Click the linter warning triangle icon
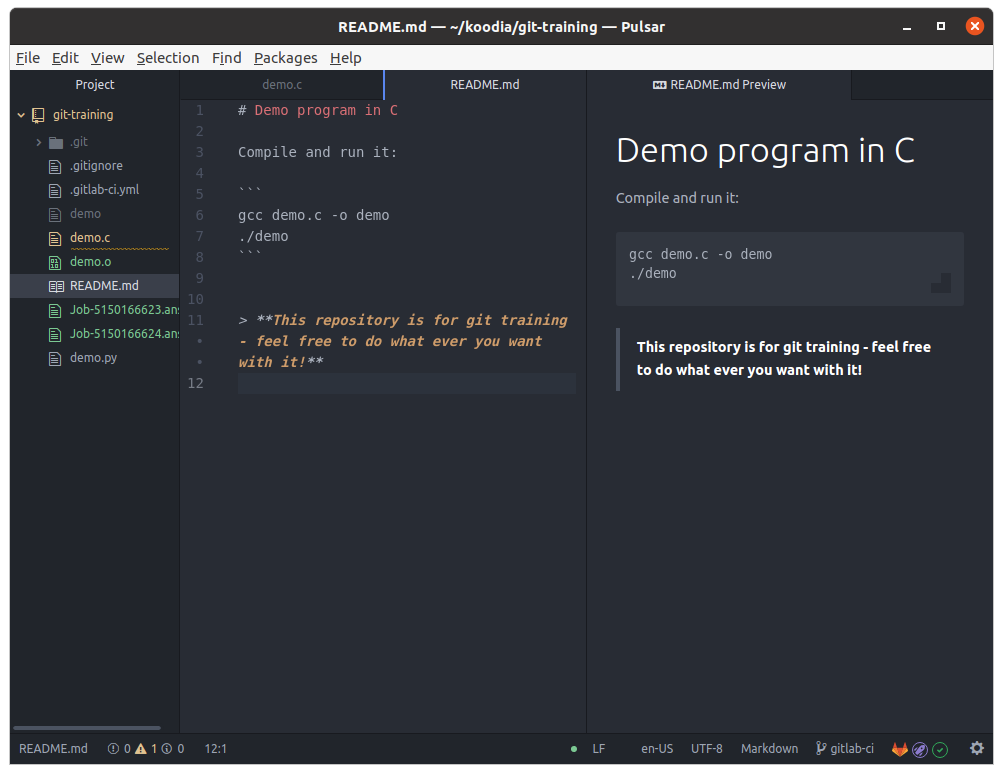1003x774 pixels. pos(141,748)
